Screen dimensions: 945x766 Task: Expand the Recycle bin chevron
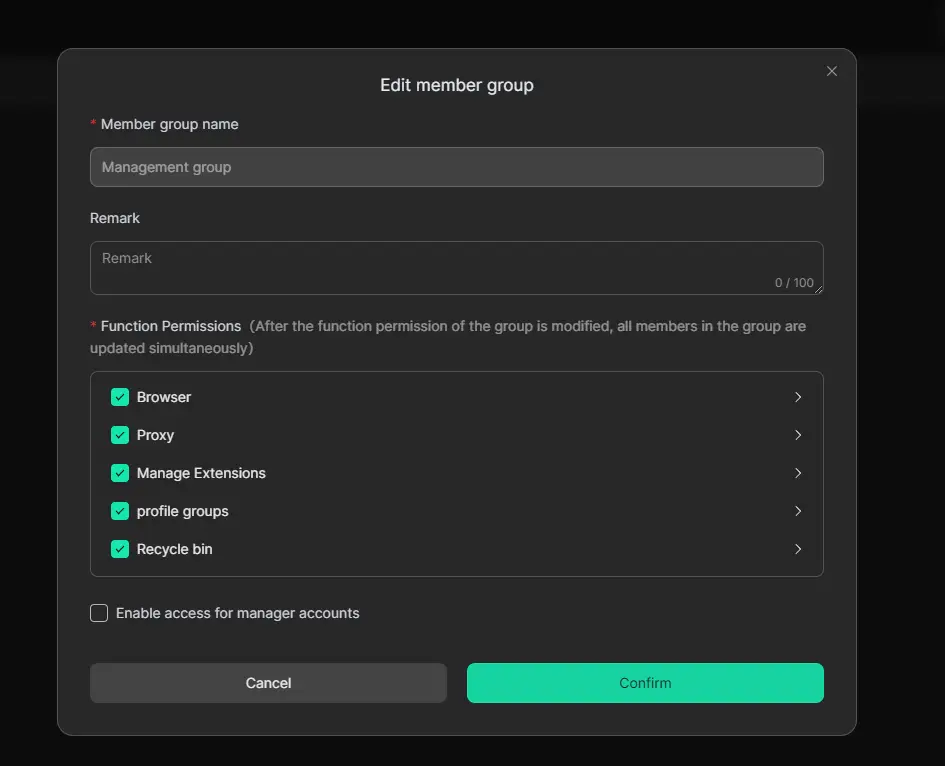[798, 549]
